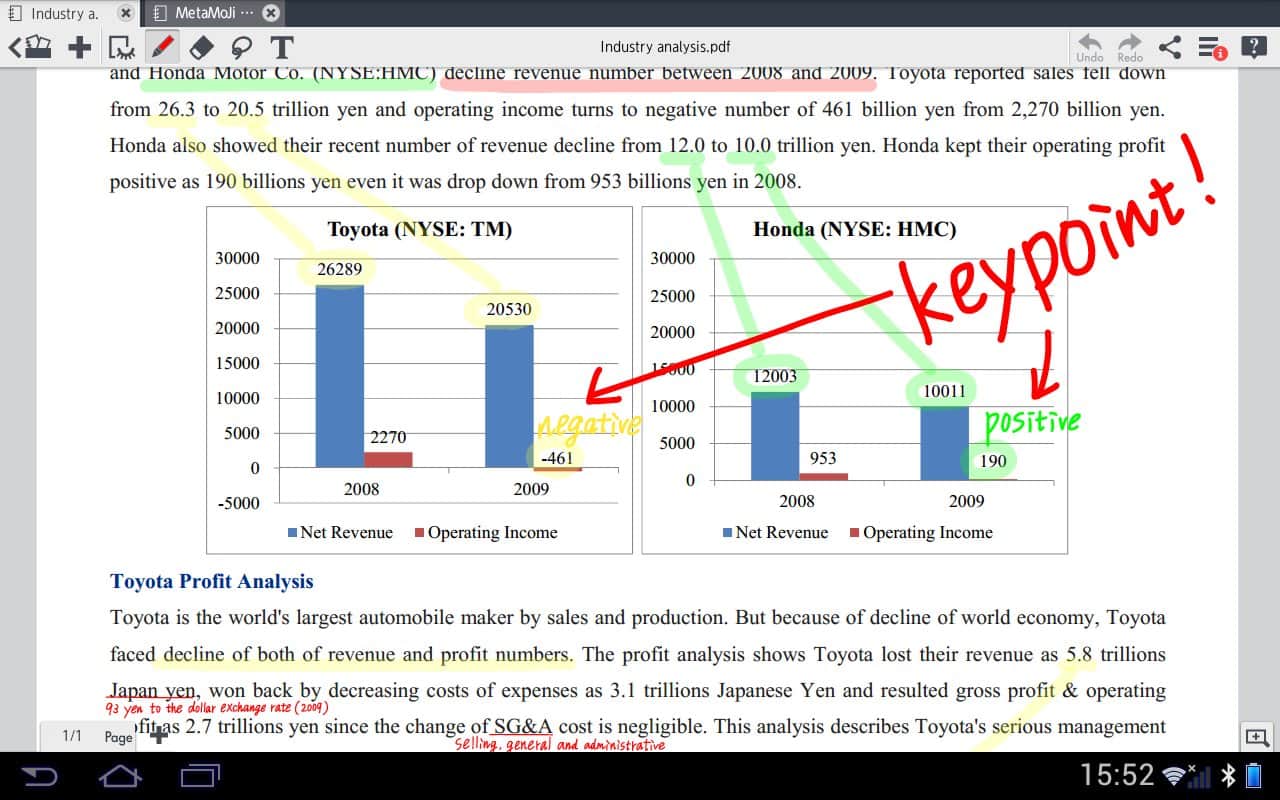Select the Eraser tool
The width and height of the screenshot is (1280, 800).
click(x=201, y=47)
